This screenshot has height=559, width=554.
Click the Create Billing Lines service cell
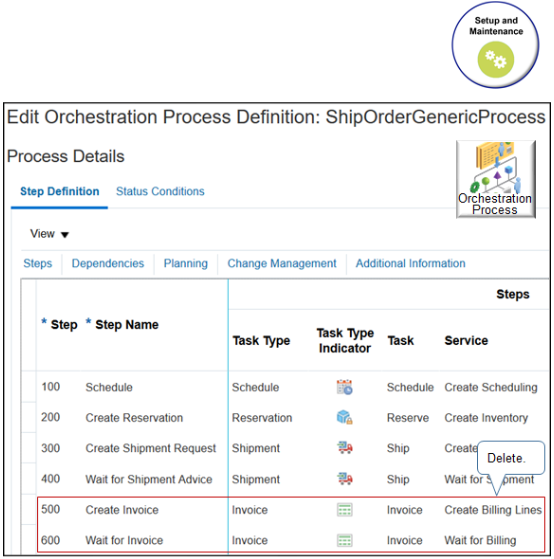click(493, 510)
